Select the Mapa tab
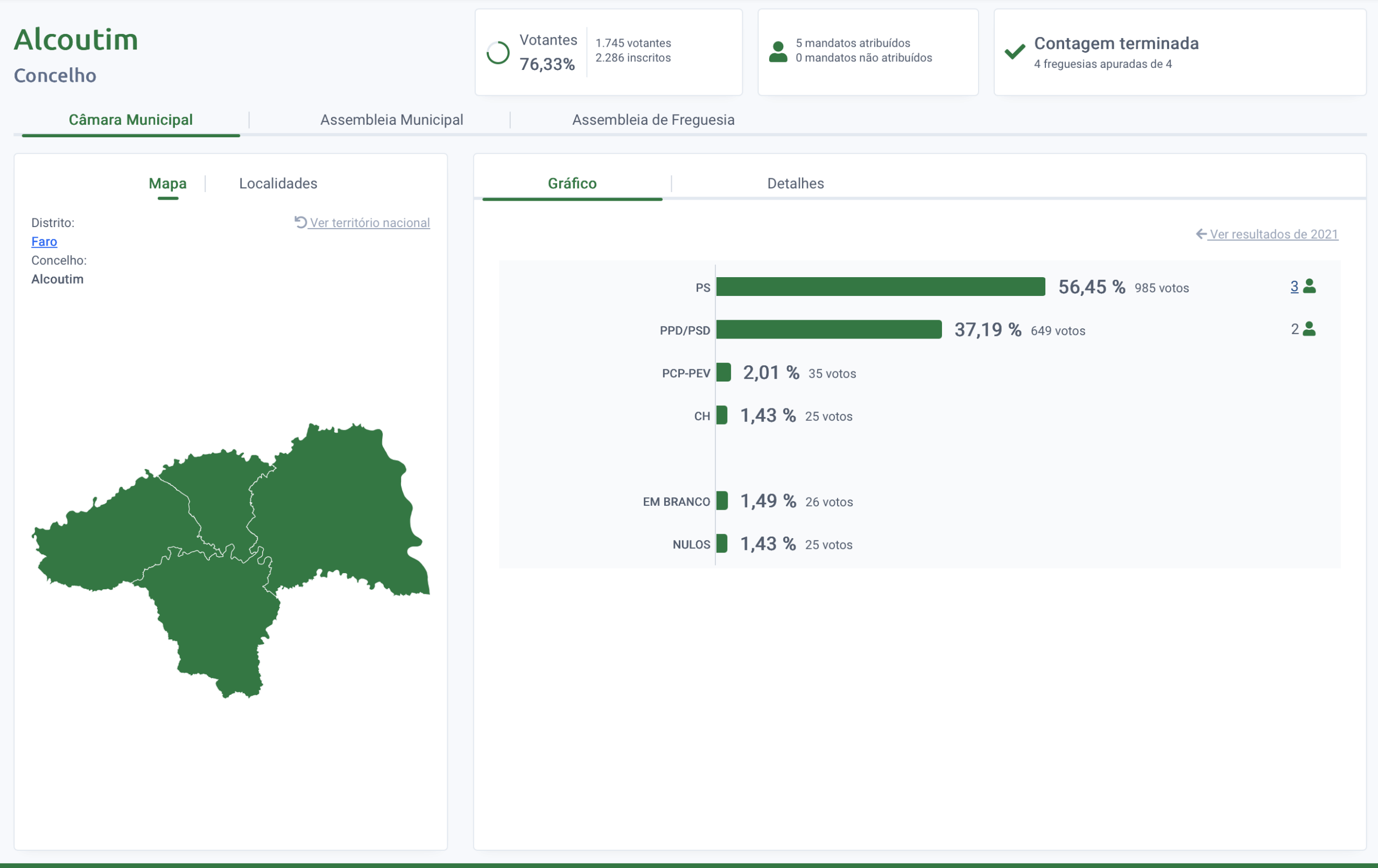 [167, 183]
